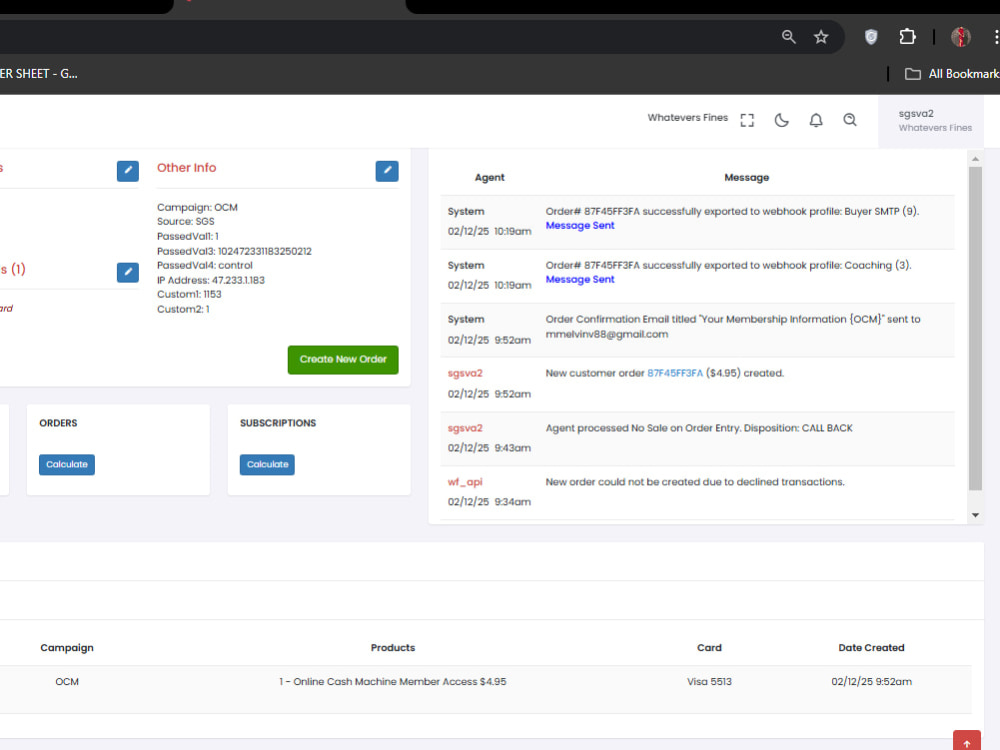Click the Source: SGS info line
This screenshot has height=750, width=1000.
tap(186, 221)
